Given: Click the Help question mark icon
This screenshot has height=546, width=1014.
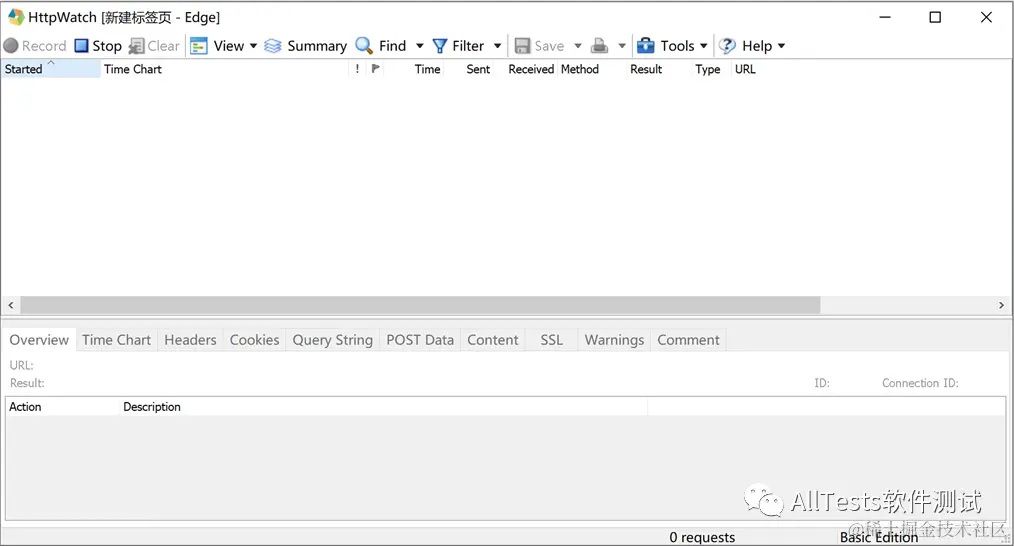Looking at the screenshot, I should (728, 46).
